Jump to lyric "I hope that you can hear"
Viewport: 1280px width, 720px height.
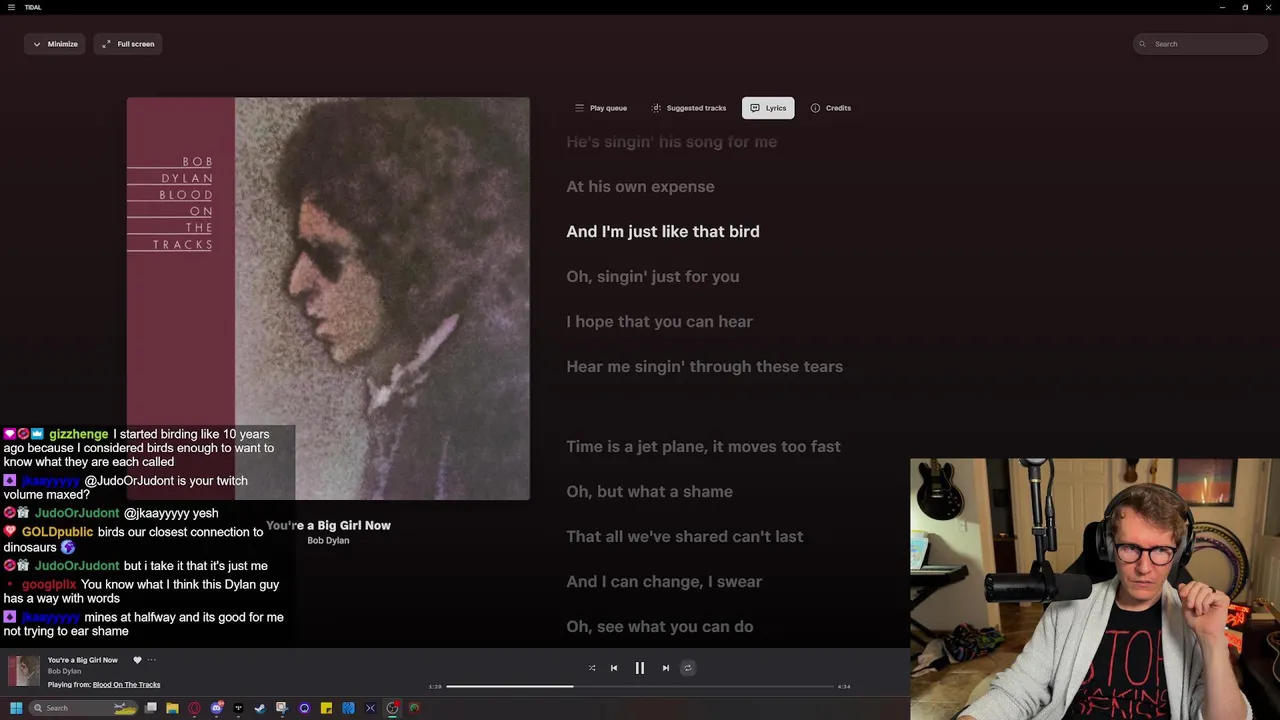click(660, 322)
